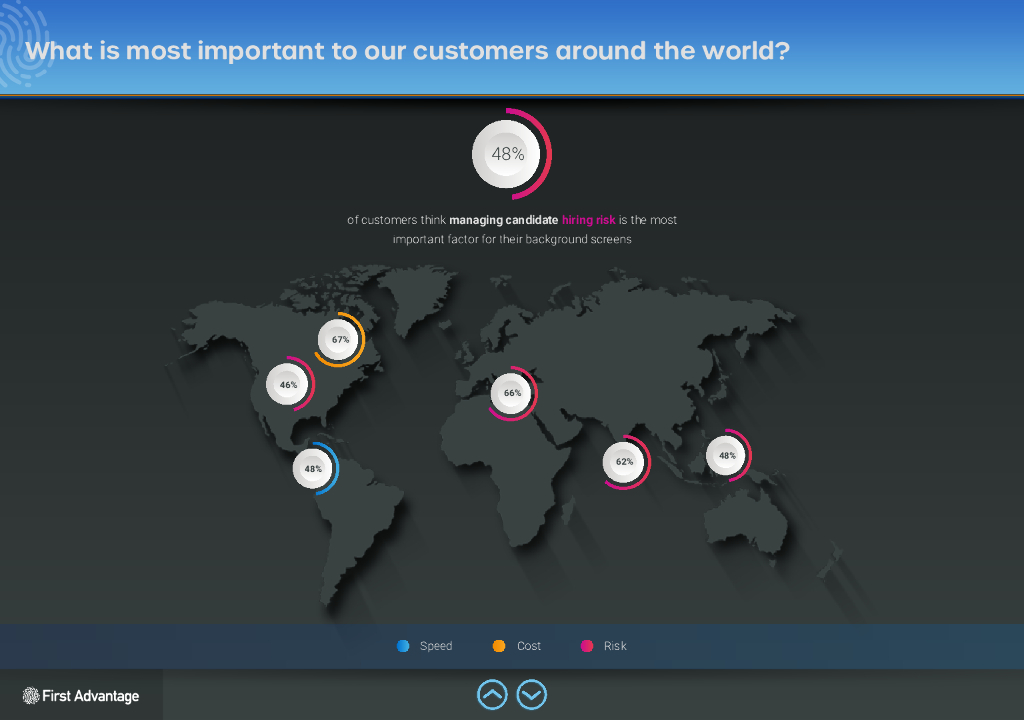
Task: Select the 67% Canada cost indicator
Action: point(340,339)
